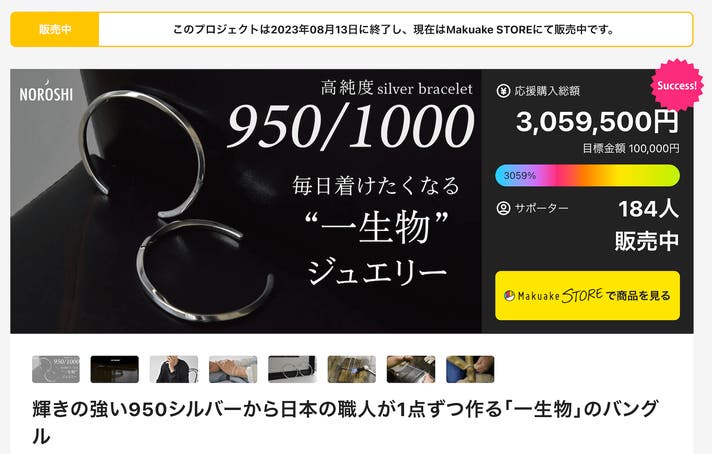The height and width of the screenshot is (454, 712).
Task: Click the main silver bangle hero image
Action: (246, 201)
